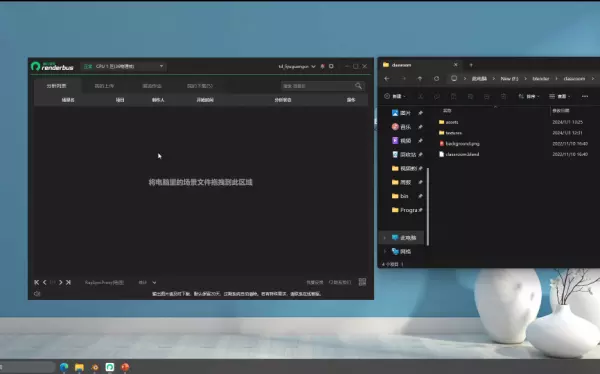Open the fourth tab with count in Renderbus
Screen dimensions: 600x374
[x=200, y=86]
